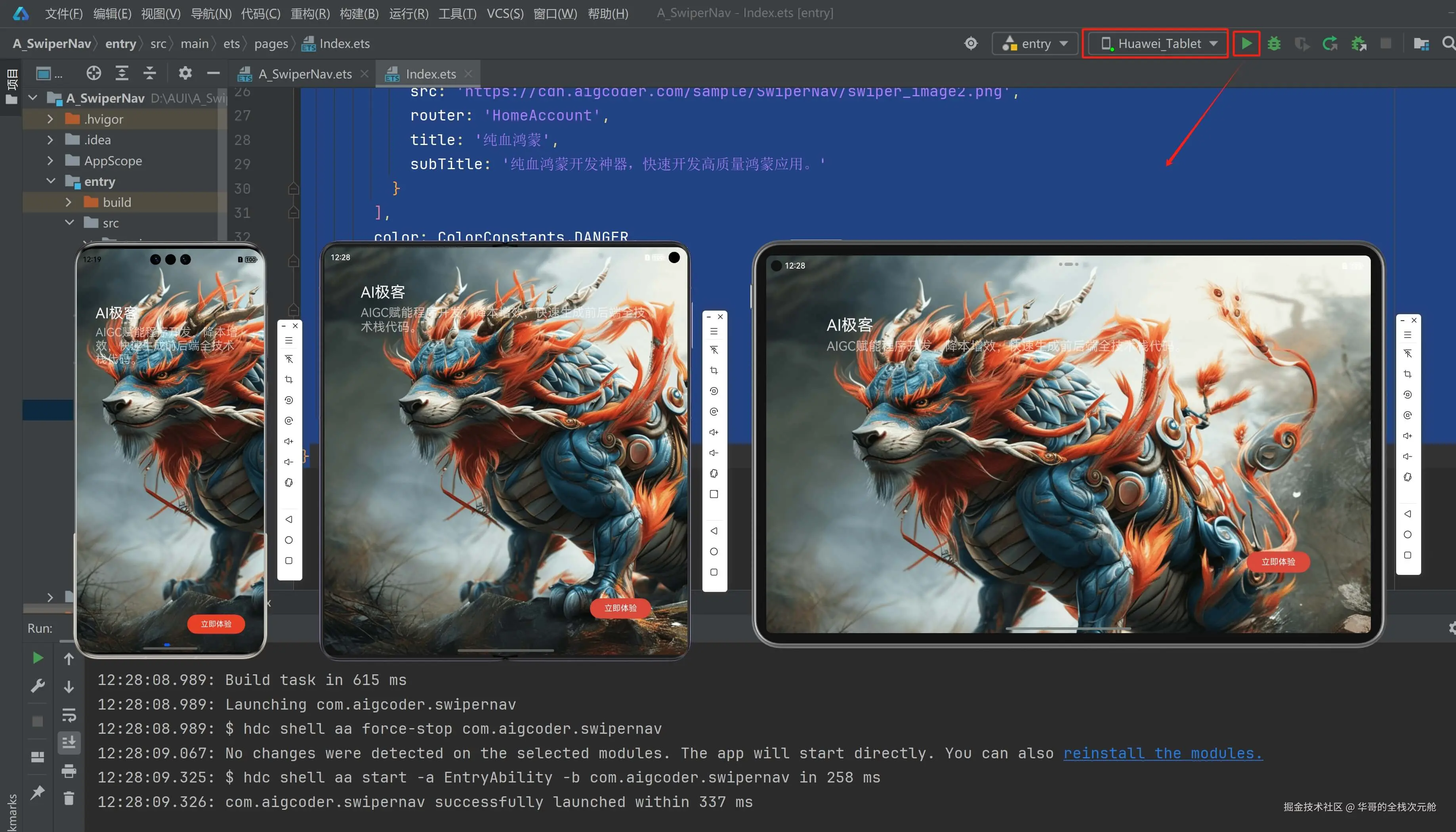1456x832 pixels.
Task: Toggle pin tab in Run panel
Action: [38, 792]
